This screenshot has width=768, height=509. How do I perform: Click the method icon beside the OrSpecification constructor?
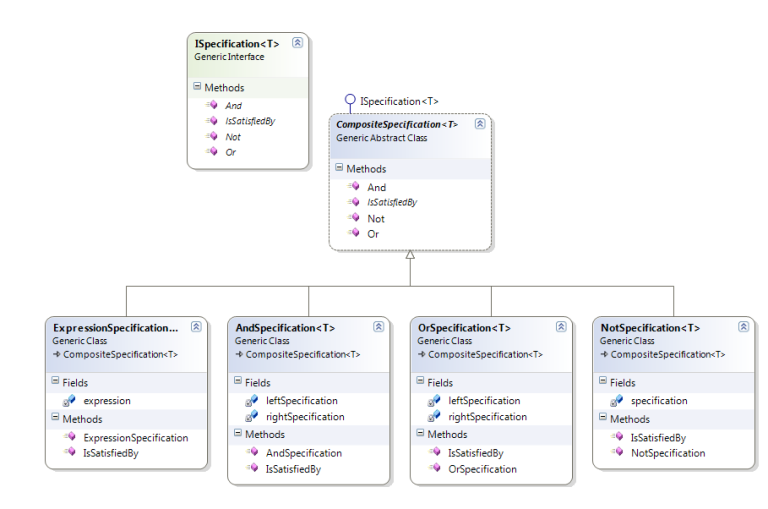[434, 469]
